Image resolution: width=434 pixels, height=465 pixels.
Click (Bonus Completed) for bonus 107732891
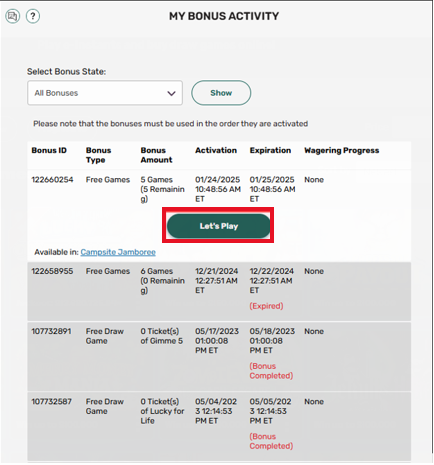click(x=271, y=371)
